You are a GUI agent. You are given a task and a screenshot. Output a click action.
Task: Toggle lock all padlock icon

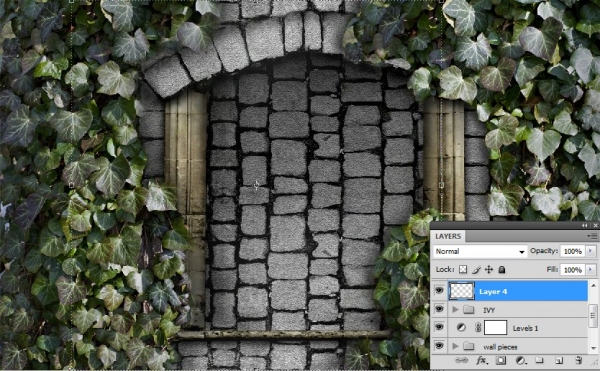pos(502,270)
